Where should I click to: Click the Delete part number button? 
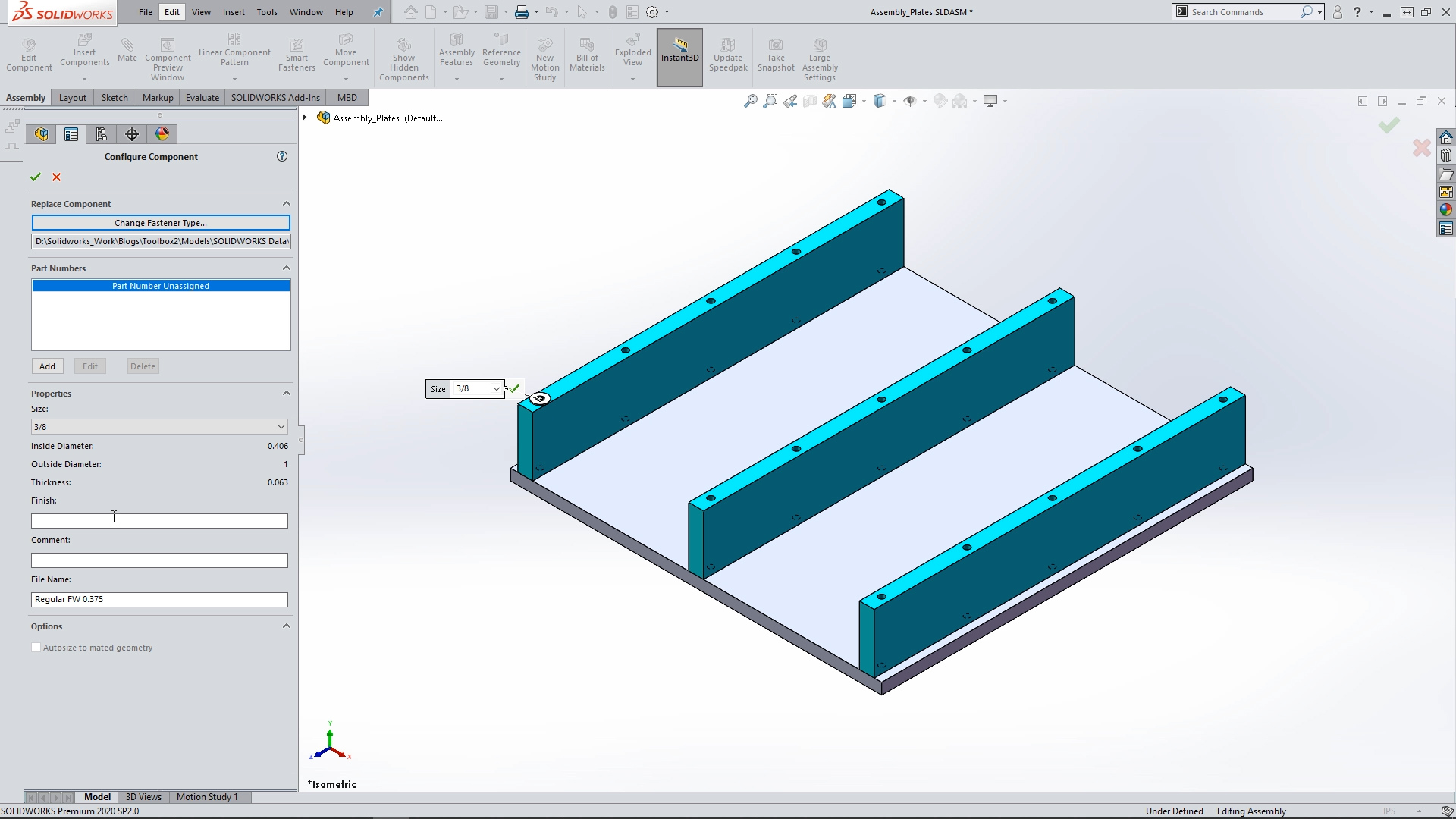coord(143,366)
